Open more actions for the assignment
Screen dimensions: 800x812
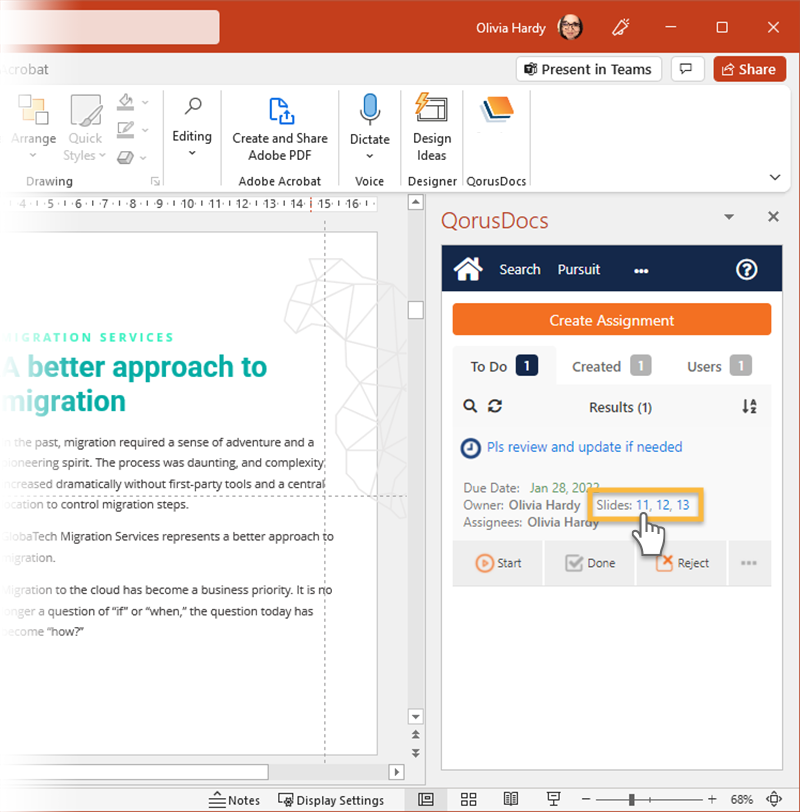[749, 563]
